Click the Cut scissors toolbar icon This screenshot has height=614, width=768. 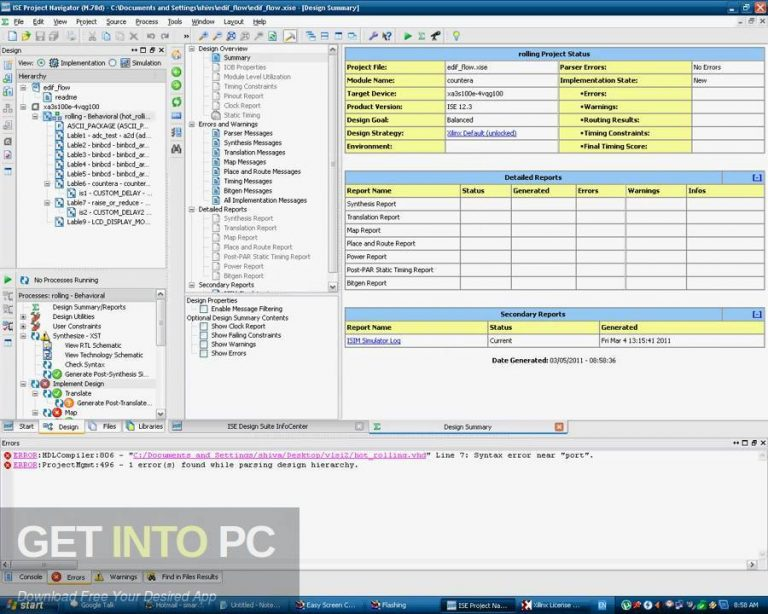pos(92,36)
